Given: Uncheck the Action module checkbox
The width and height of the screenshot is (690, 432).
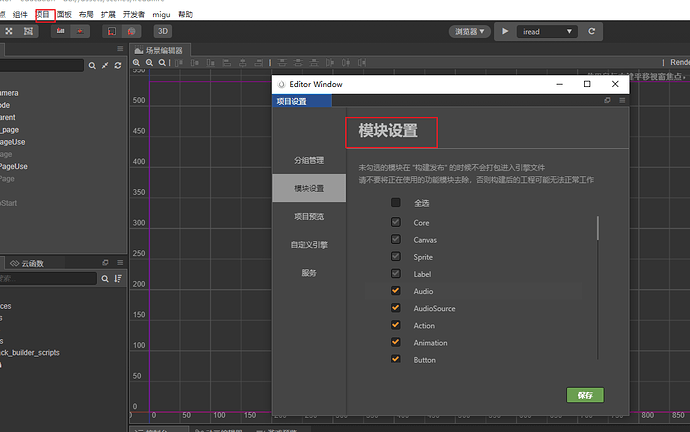Looking at the screenshot, I should (396, 325).
